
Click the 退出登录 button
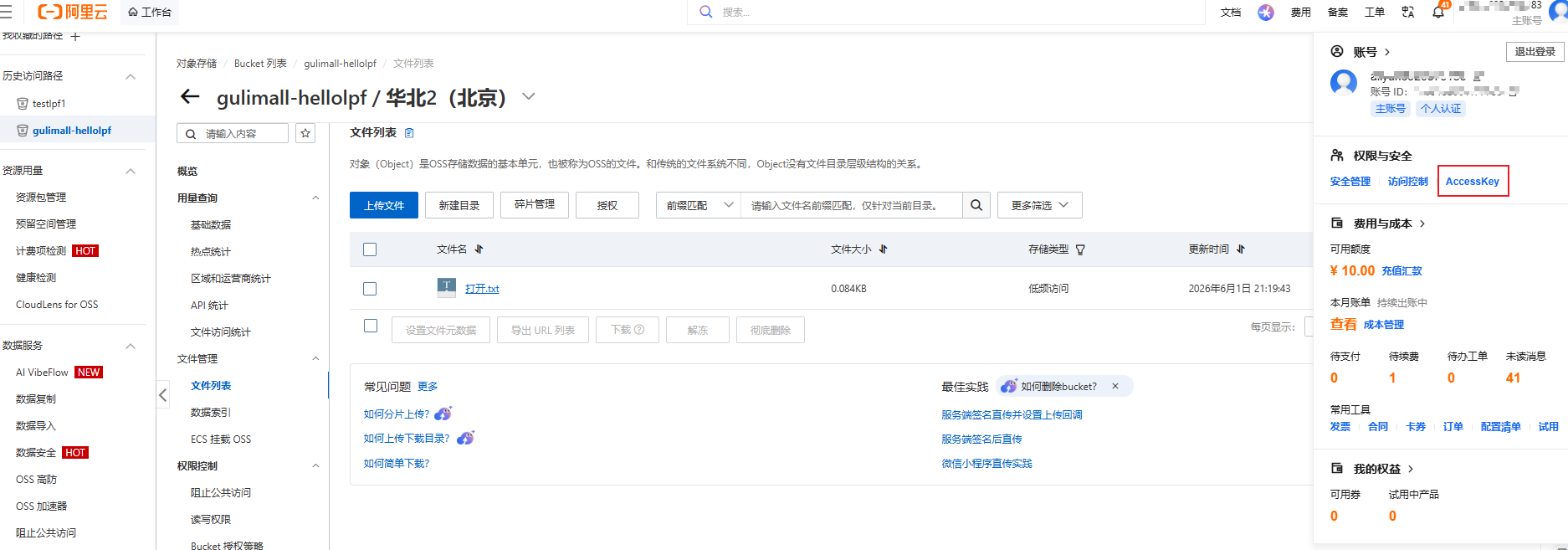(x=1535, y=52)
